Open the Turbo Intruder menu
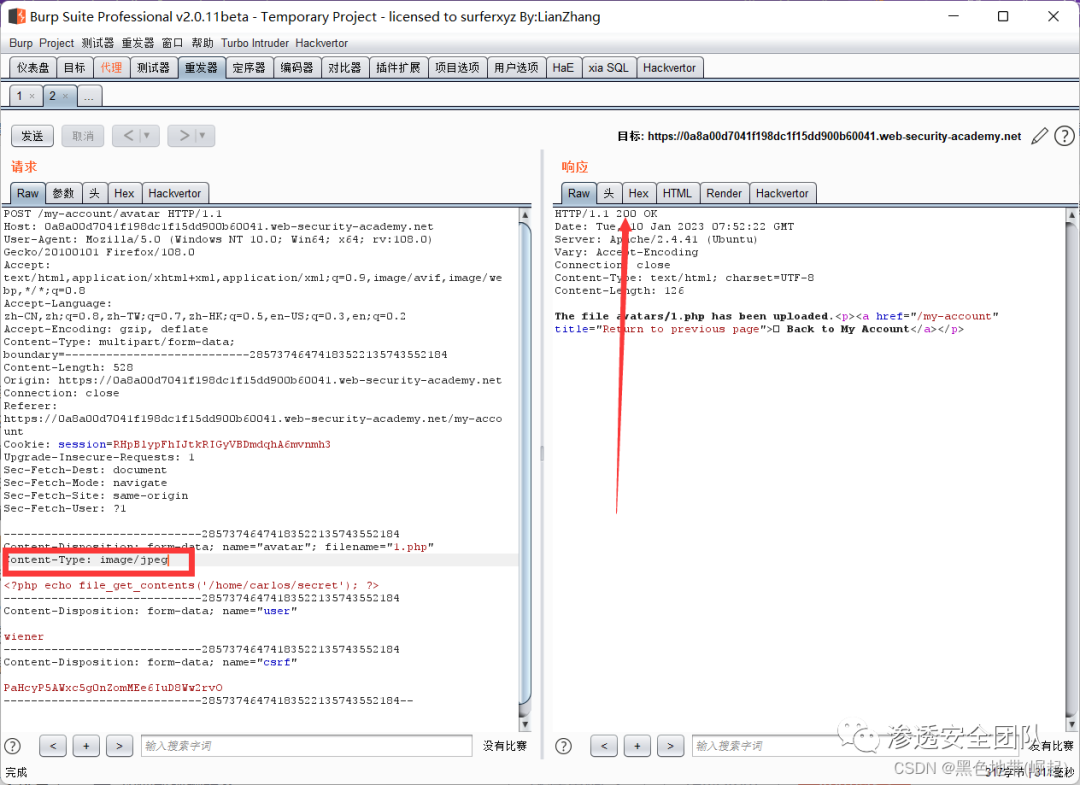 [255, 43]
